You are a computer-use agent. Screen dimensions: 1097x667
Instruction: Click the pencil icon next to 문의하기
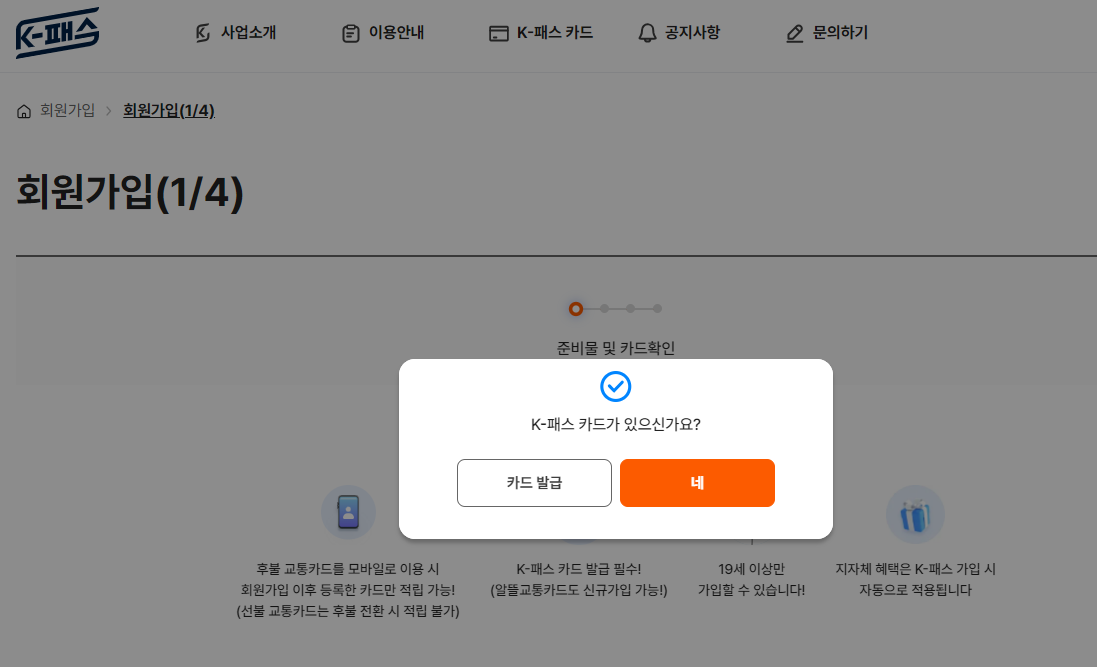coord(794,32)
